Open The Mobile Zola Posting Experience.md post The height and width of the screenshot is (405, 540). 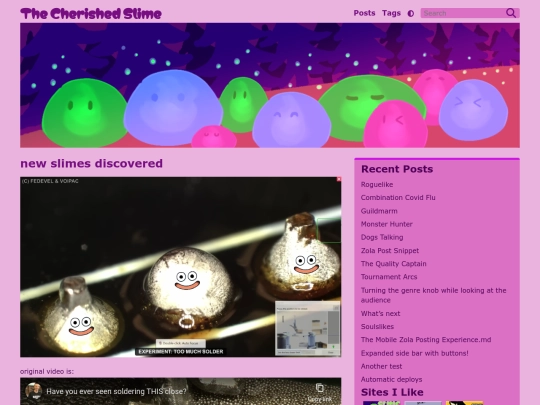coord(426,340)
